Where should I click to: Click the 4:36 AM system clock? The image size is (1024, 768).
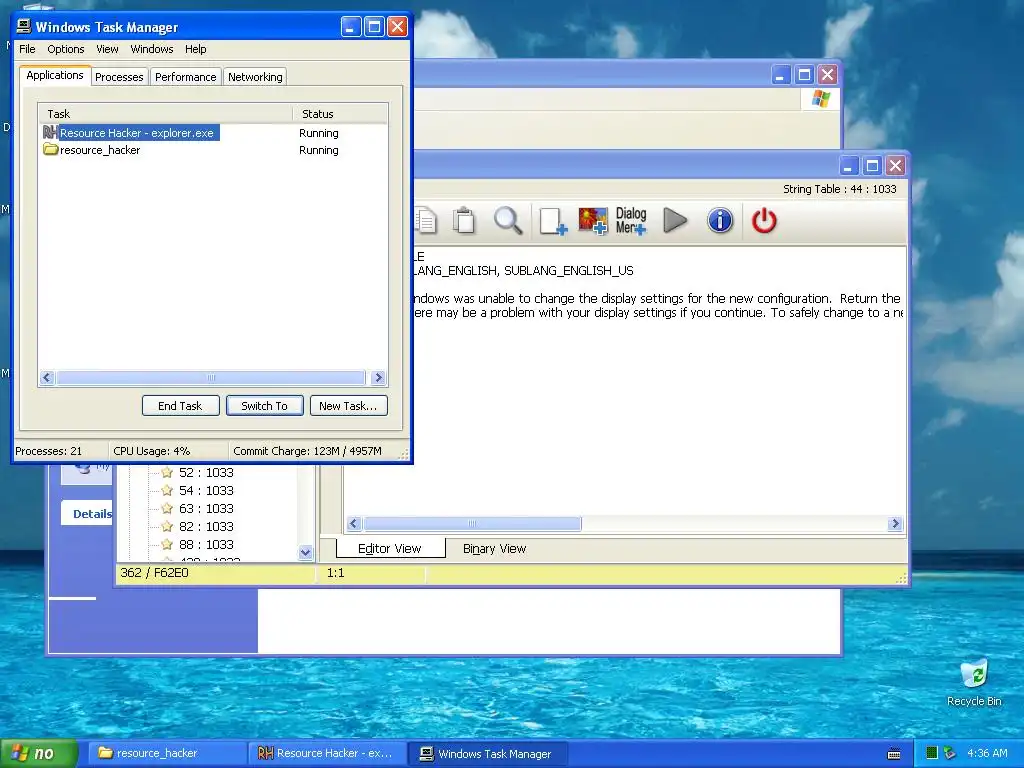(987, 753)
